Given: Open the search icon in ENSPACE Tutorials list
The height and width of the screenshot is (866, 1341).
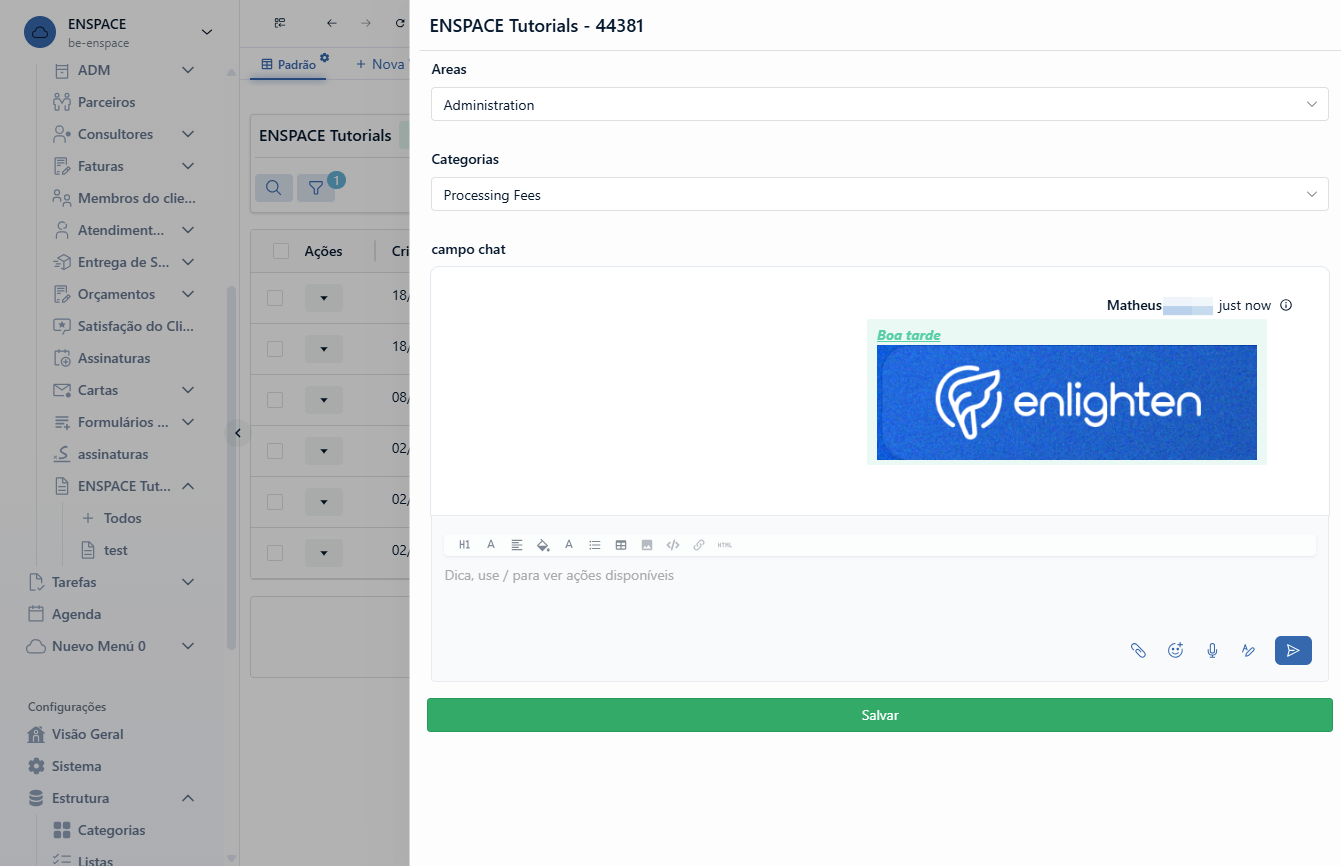Looking at the screenshot, I should (x=274, y=187).
